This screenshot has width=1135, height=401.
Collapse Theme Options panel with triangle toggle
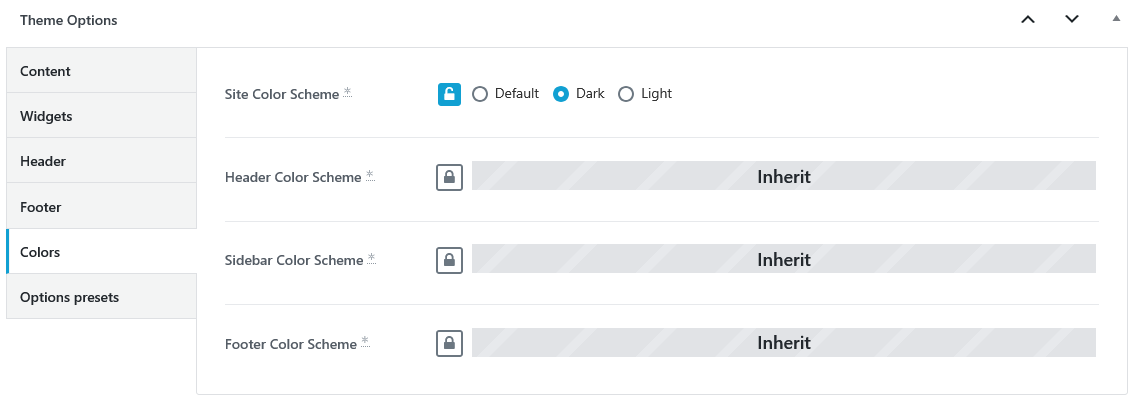tap(1115, 19)
